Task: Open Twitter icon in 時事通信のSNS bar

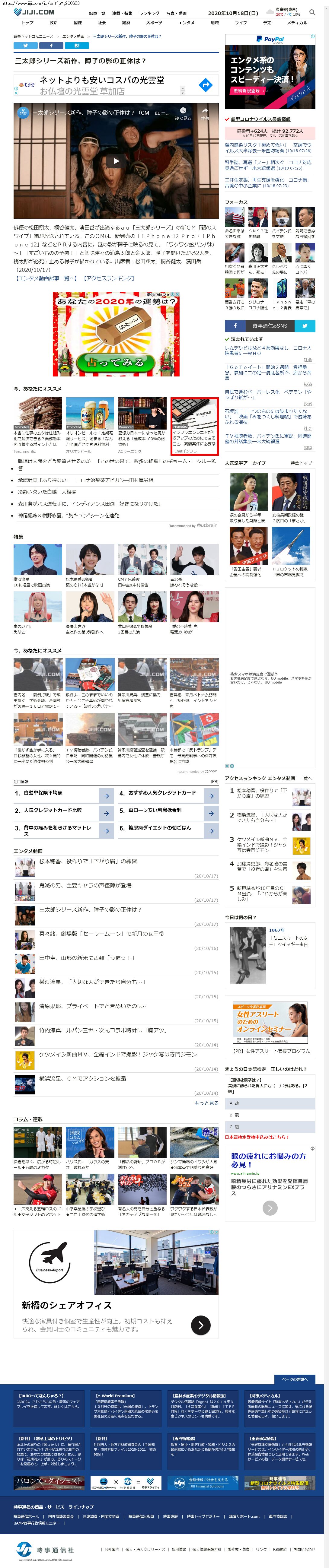Action: [305, 326]
